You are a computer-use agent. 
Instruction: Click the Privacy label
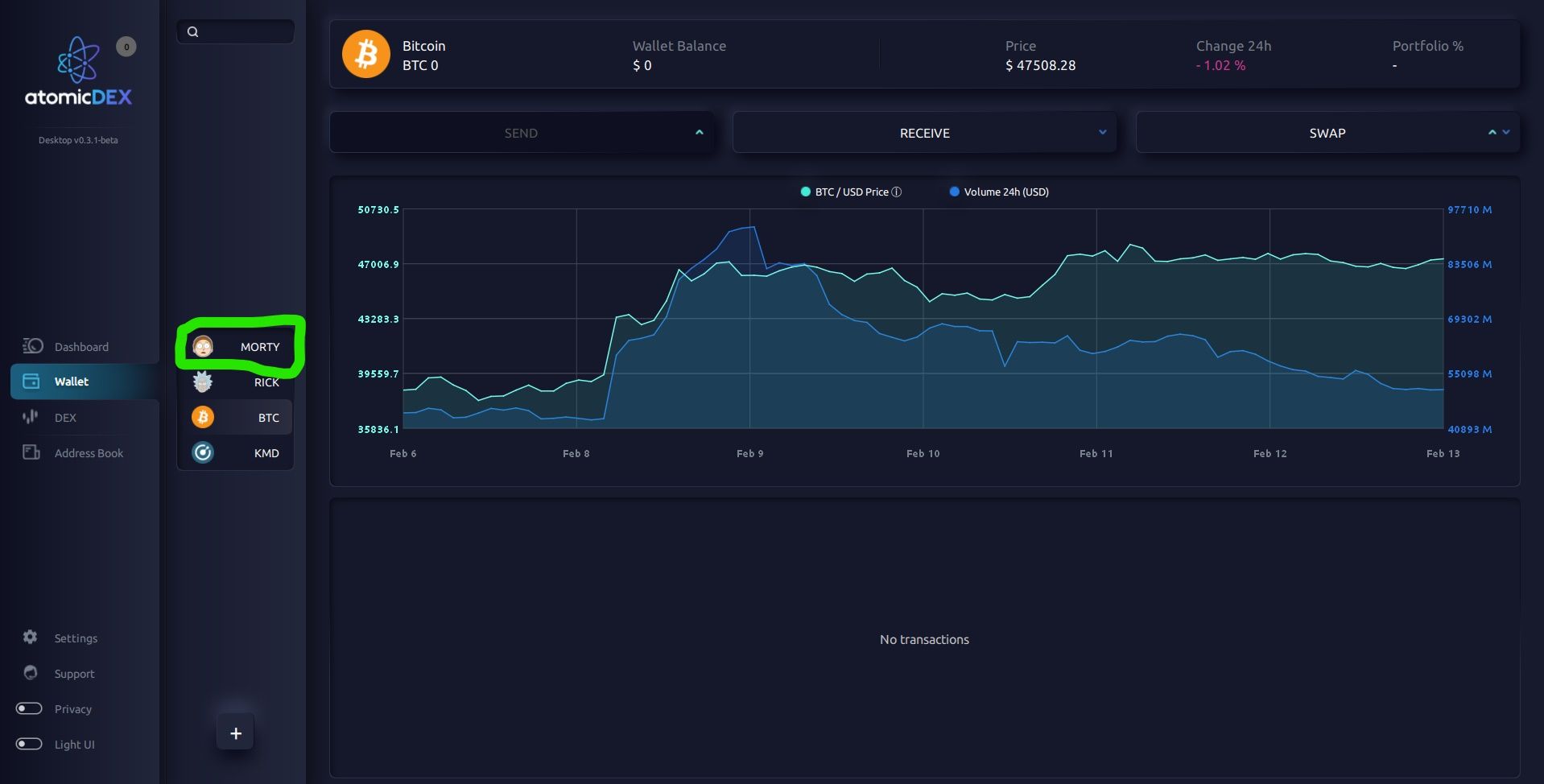click(73, 709)
